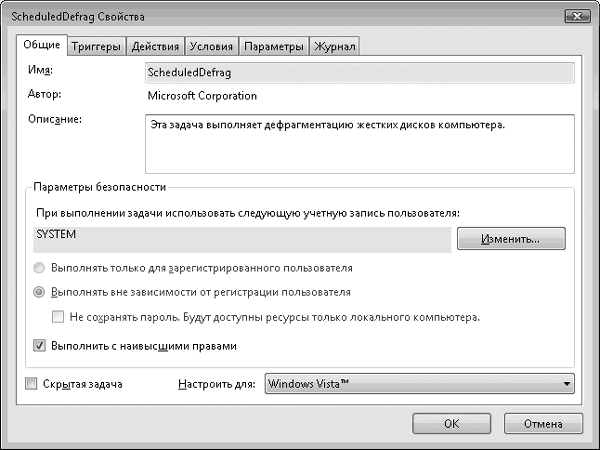The width and height of the screenshot is (600, 450).
Task: Click the Отмена button
Action: 542,423
